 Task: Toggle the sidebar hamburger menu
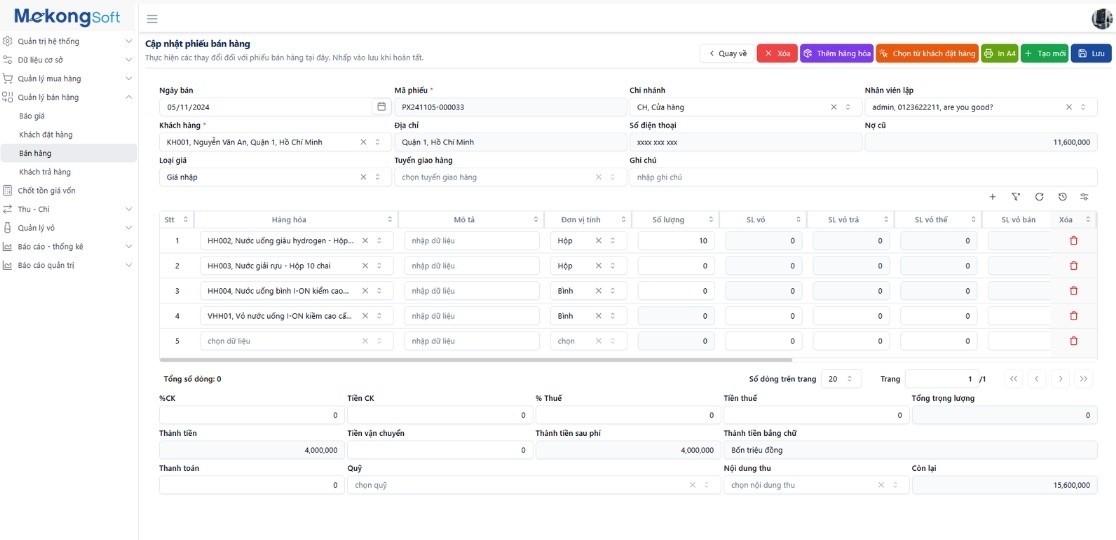[152, 19]
